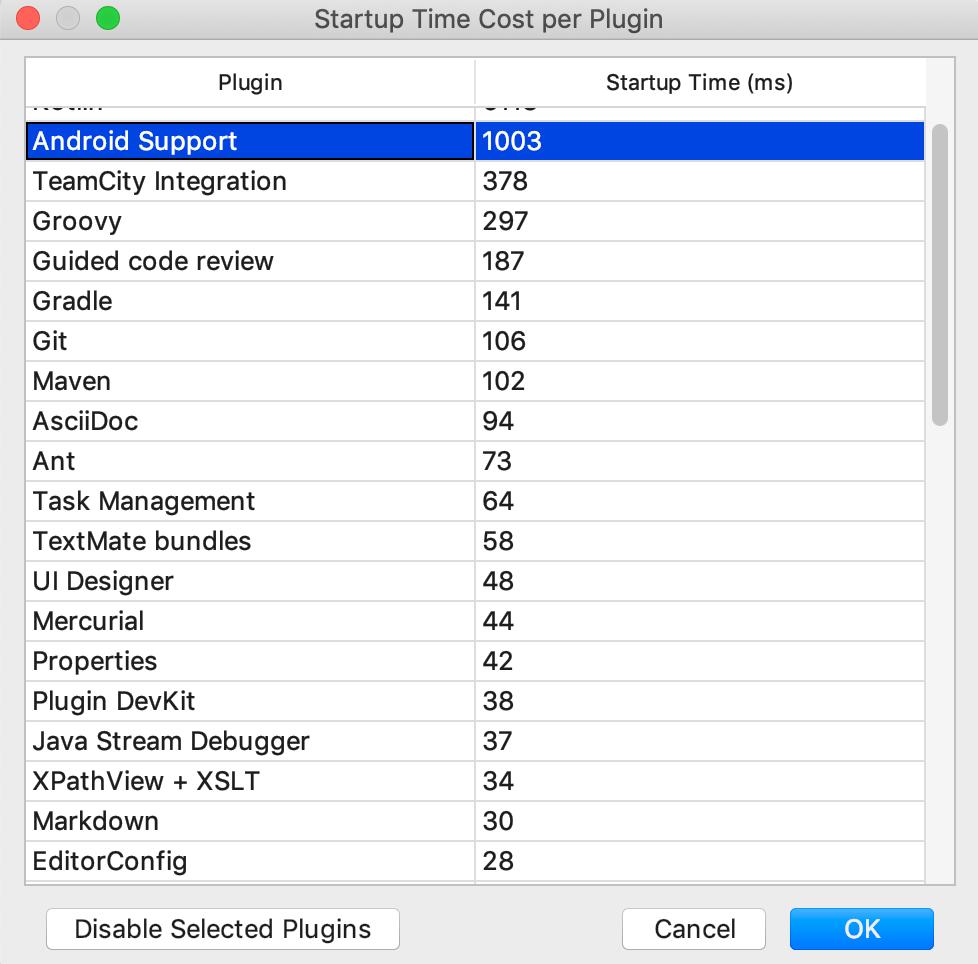
Task: Click Disable Selected Plugins button
Action: (x=223, y=928)
